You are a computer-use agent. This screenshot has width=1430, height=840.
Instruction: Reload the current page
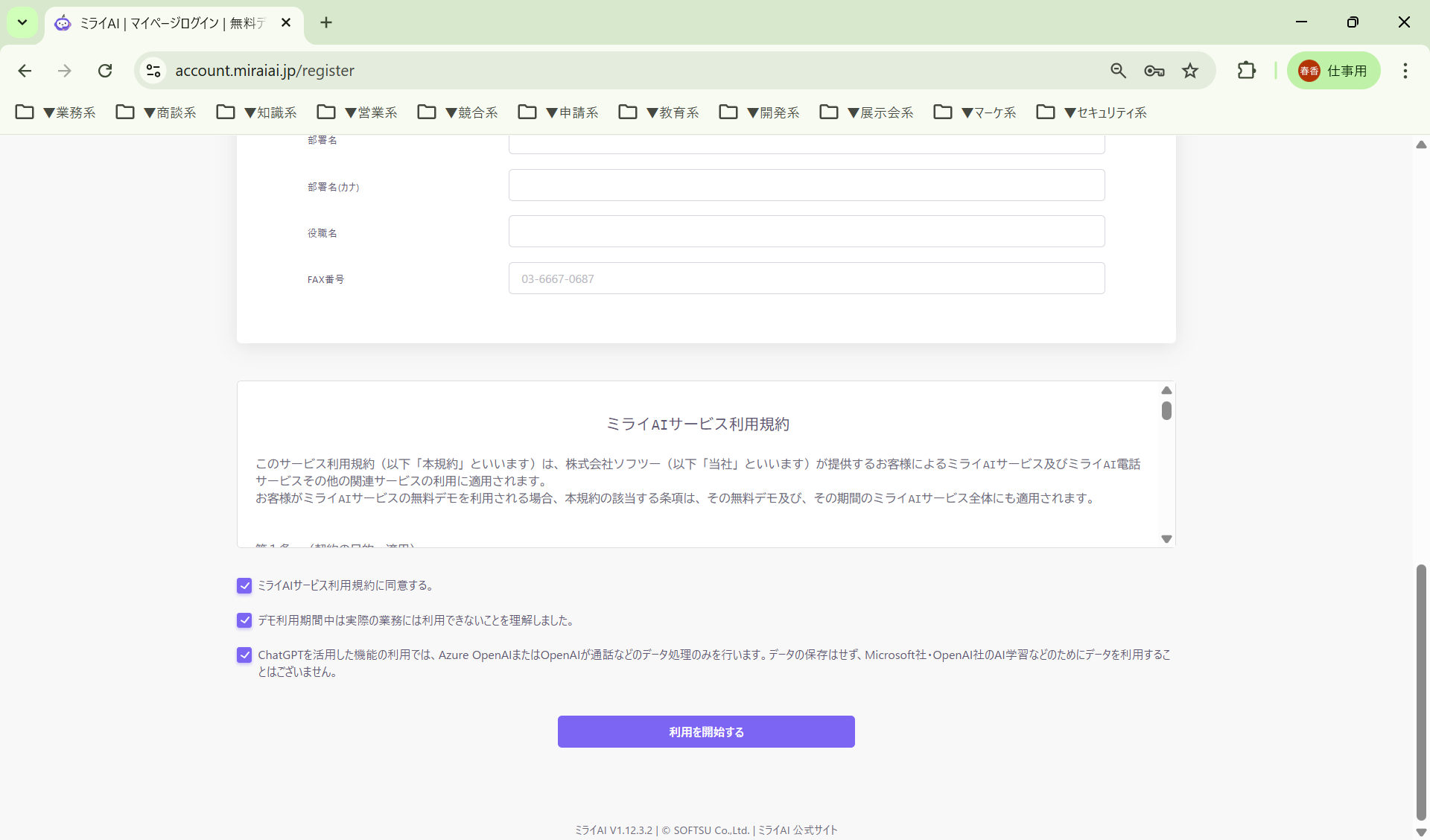pos(105,71)
